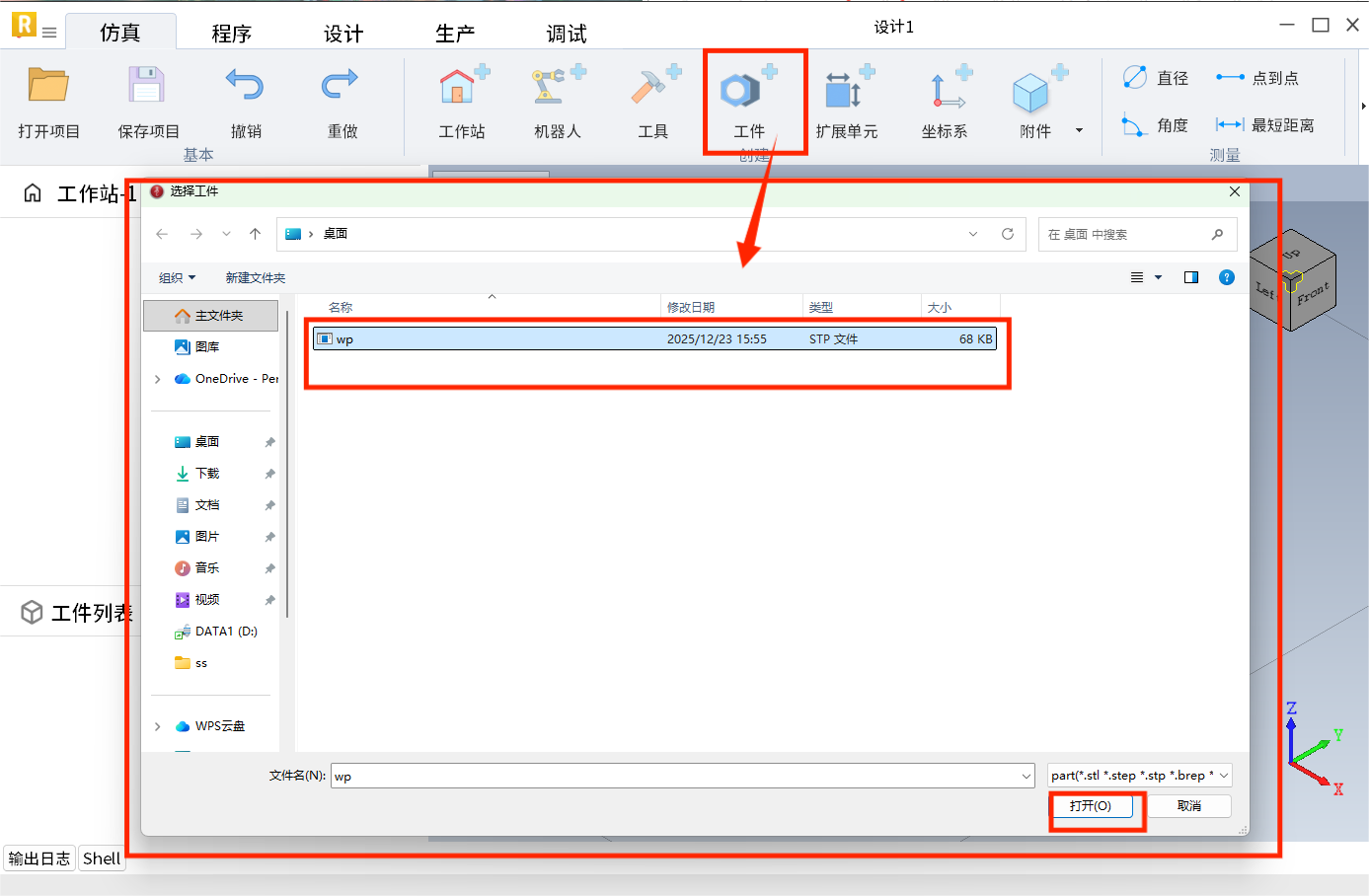Open the file type filter dropdown
Screen dimensions: 1369x896
click(x=1138, y=776)
